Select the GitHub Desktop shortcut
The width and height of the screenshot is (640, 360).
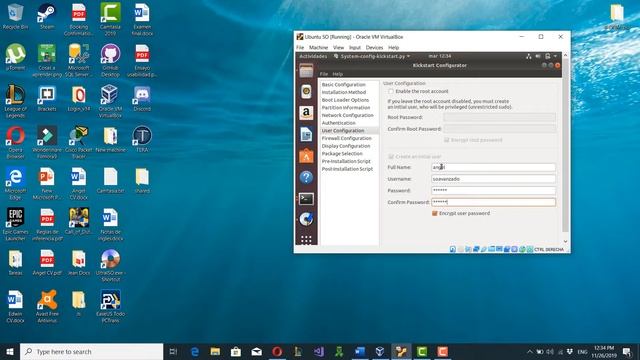(x=110, y=60)
